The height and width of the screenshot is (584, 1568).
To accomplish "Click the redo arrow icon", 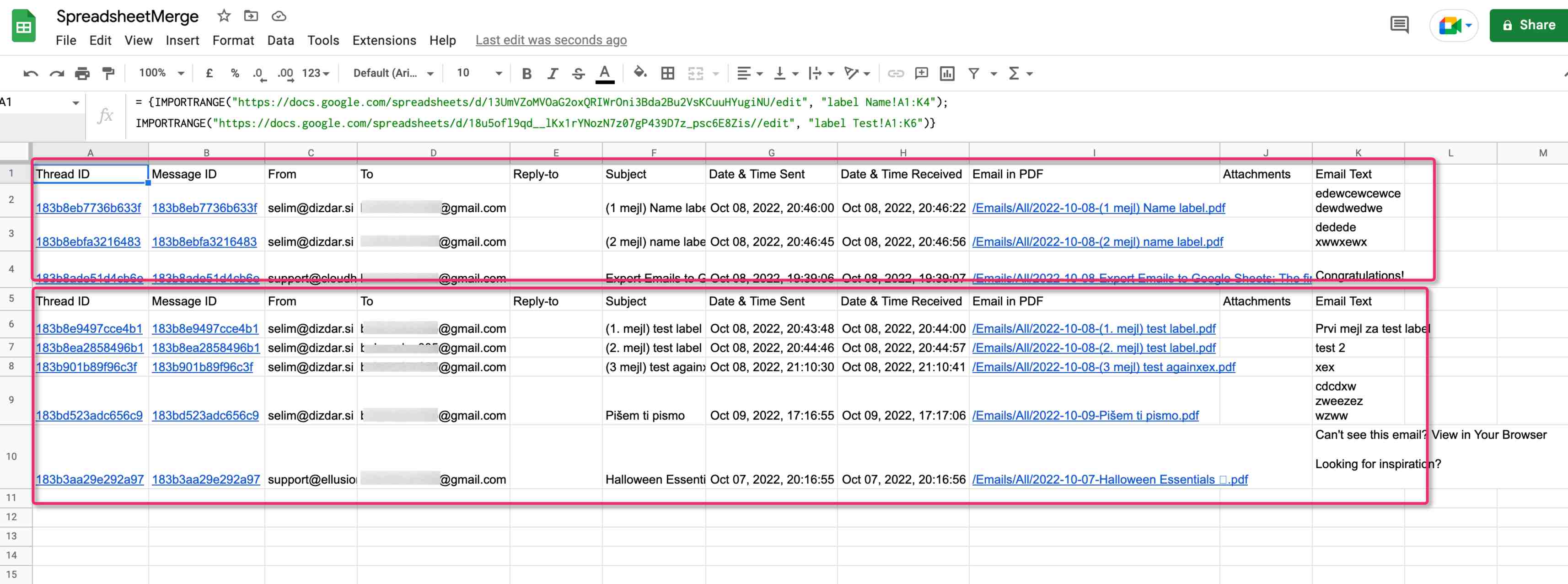I will pyautogui.click(x=57, y=74).
